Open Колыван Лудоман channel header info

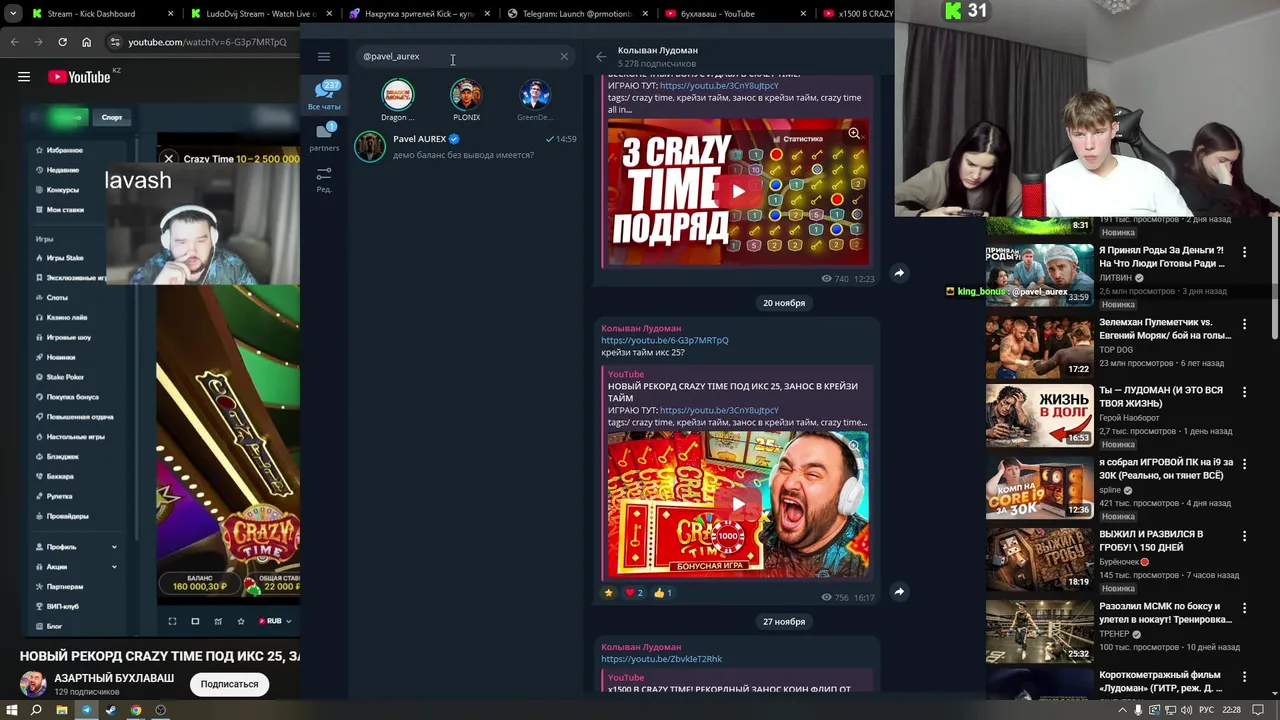[657, 56]
